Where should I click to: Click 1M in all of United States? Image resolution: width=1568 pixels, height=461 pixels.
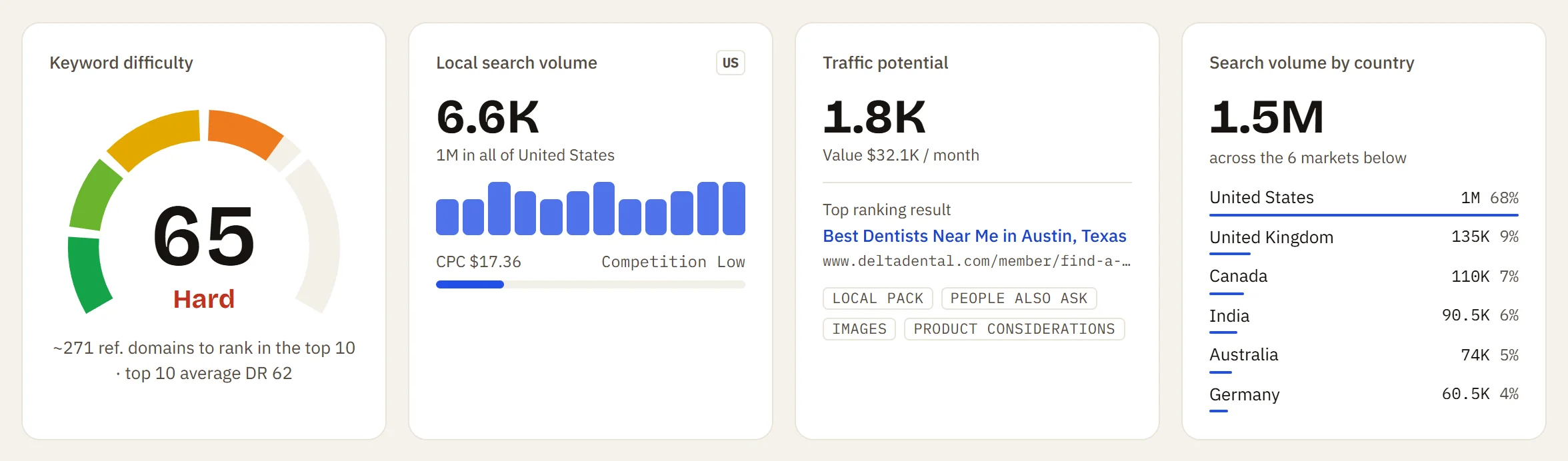(525, 155)
